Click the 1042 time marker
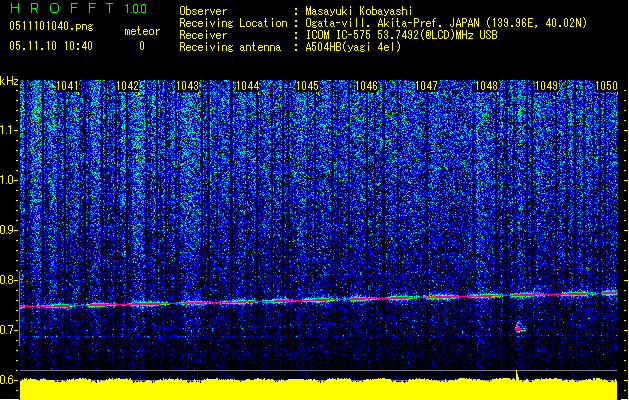 127,86
